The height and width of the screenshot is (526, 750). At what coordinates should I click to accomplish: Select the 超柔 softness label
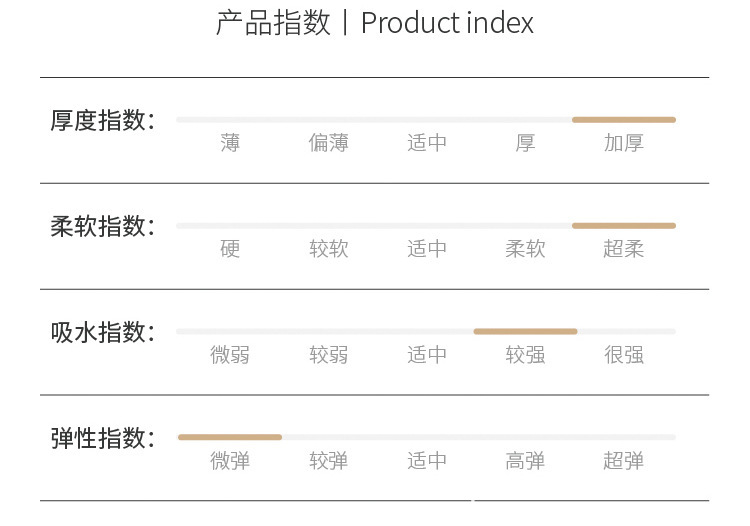624,249
